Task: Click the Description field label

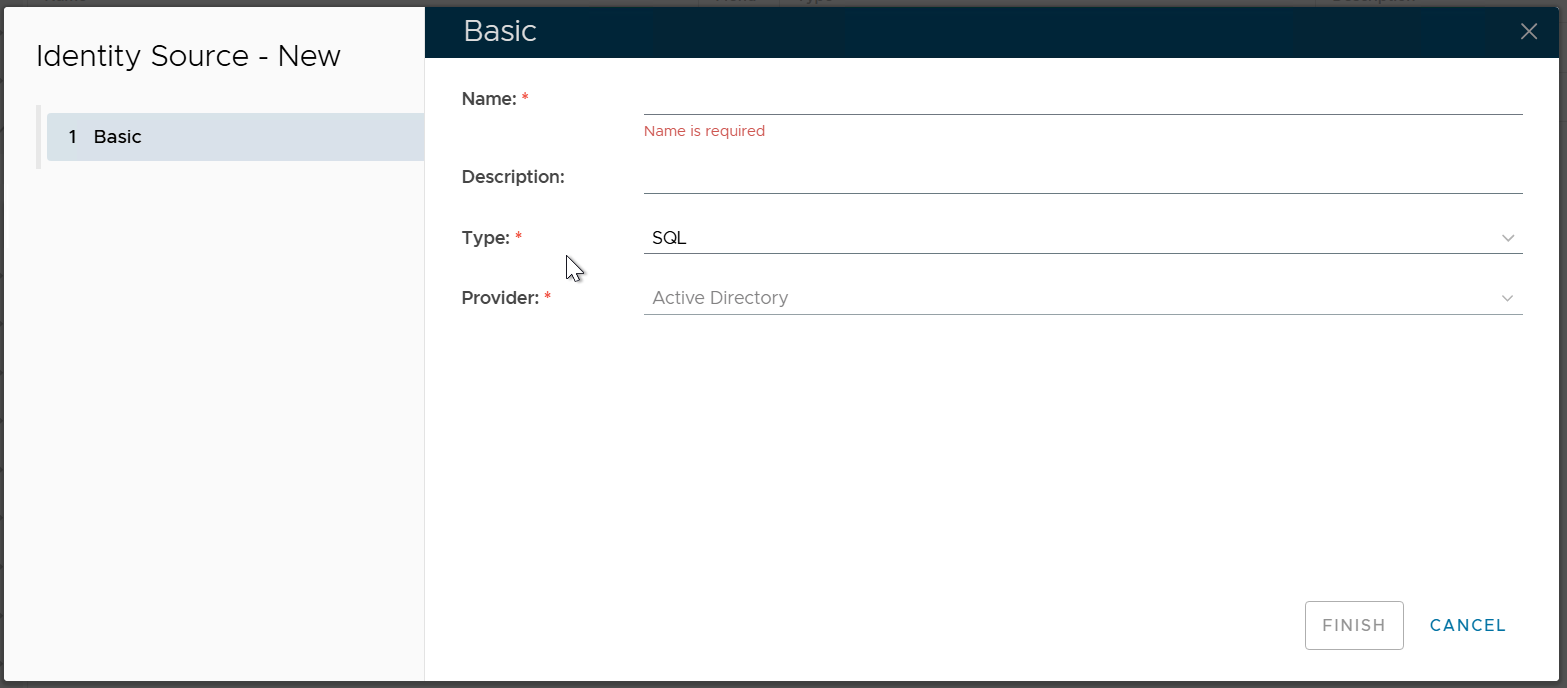Action: tap(513, 177)
